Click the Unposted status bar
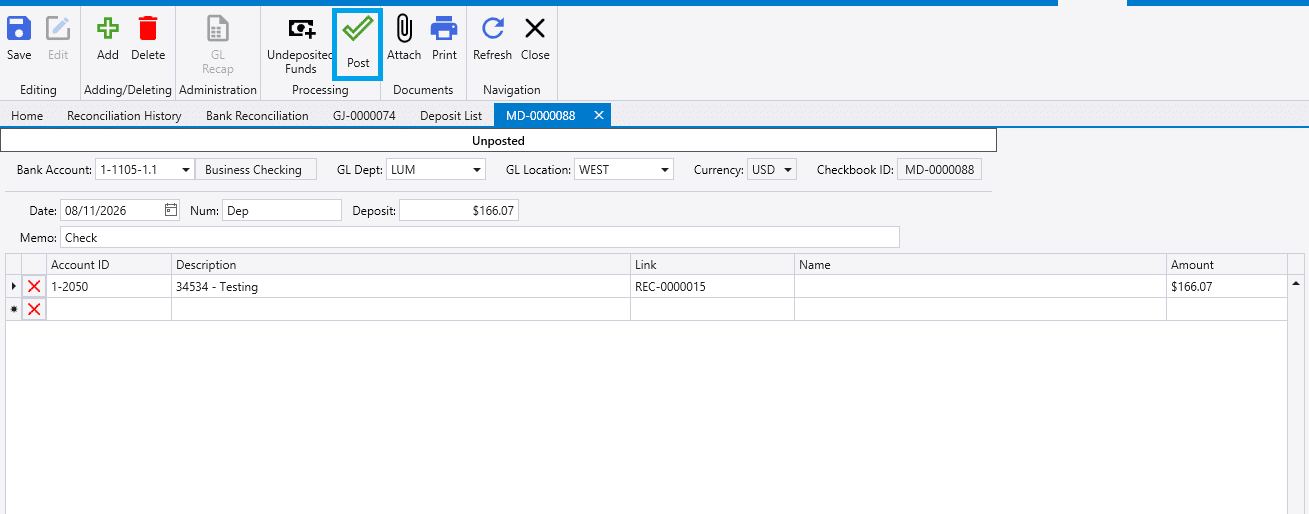Viewport: 1309px width, 514px height. click(498, 141)
